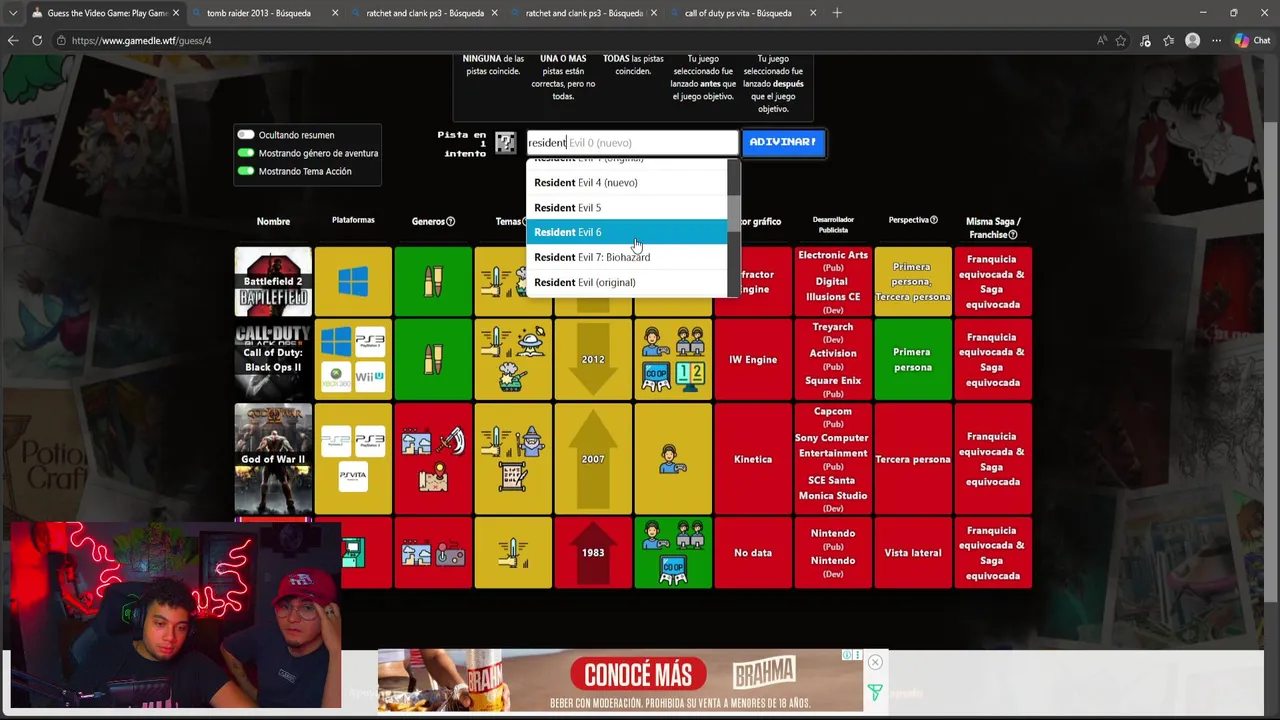This screenshot has height=720, width=1280.
Task: Click CONOCÉ MÁS on the Brahma ad
Action: (x=638, y=675)
